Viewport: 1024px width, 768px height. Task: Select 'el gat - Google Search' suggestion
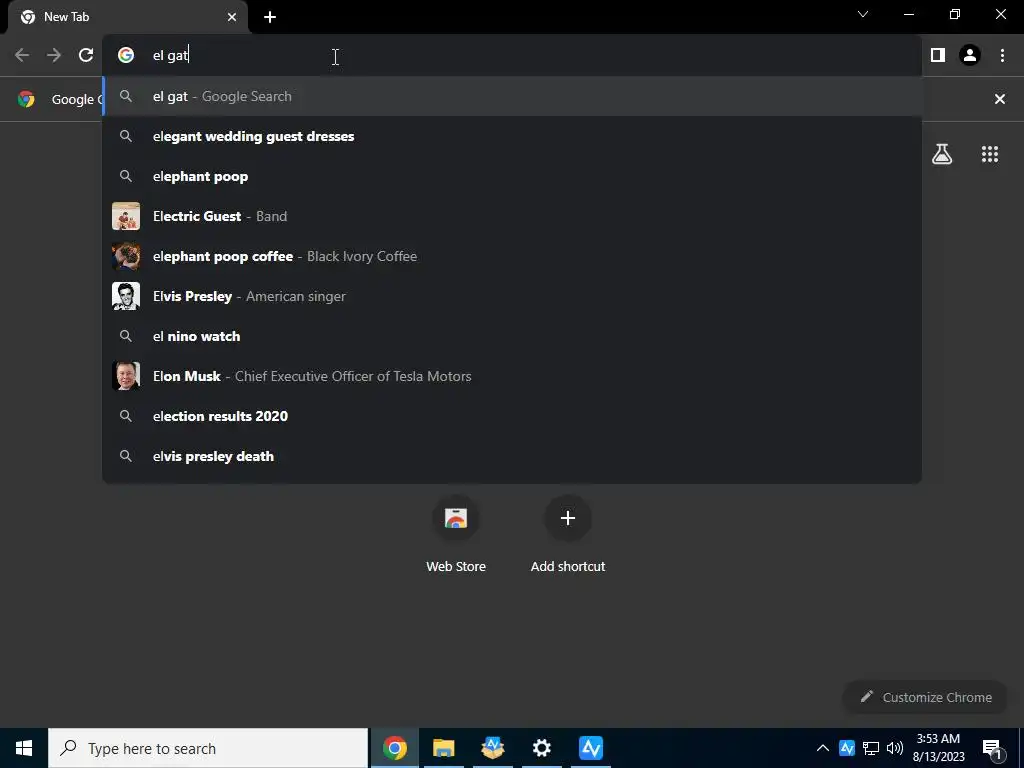point(512,97)
